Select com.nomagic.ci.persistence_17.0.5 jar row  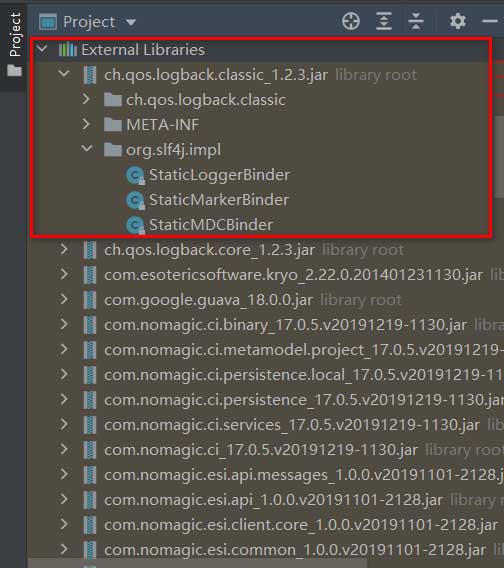266,400
